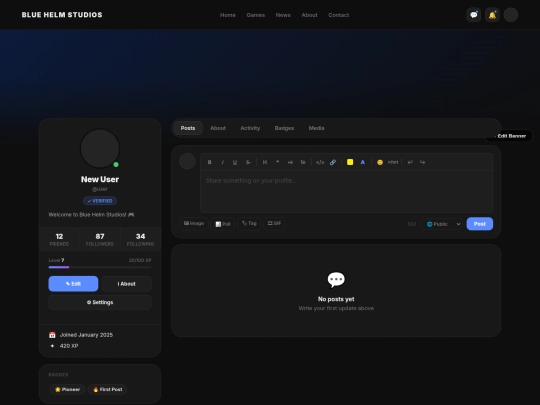Insert a bulleted list in editor
Screen dimensions: 540x405
tap(290, 162)
